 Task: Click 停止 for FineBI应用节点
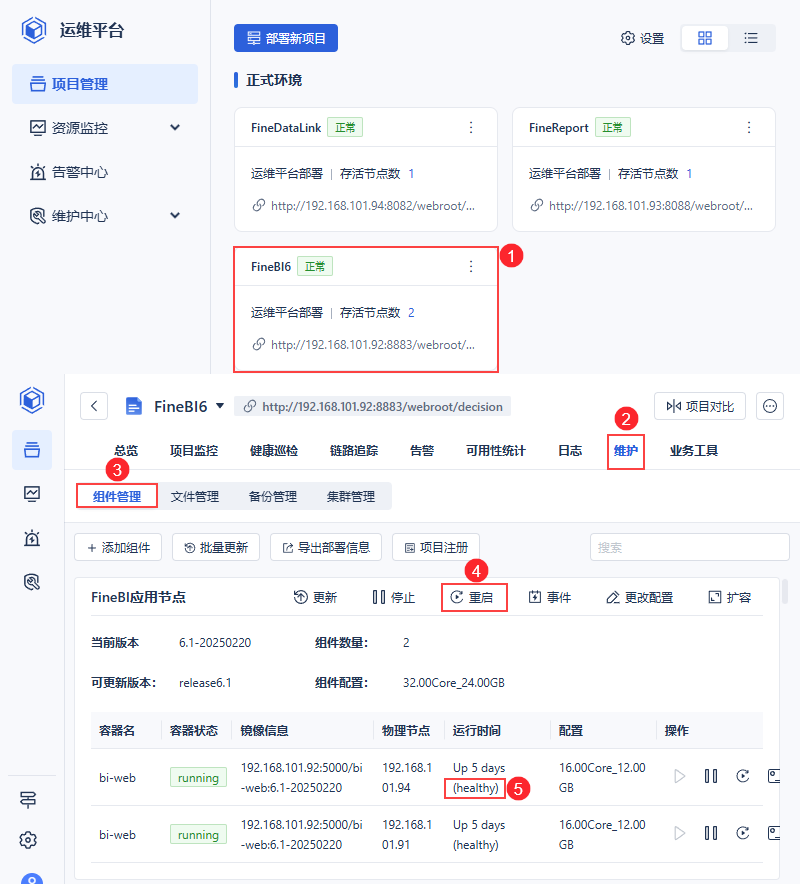(394, 598)
